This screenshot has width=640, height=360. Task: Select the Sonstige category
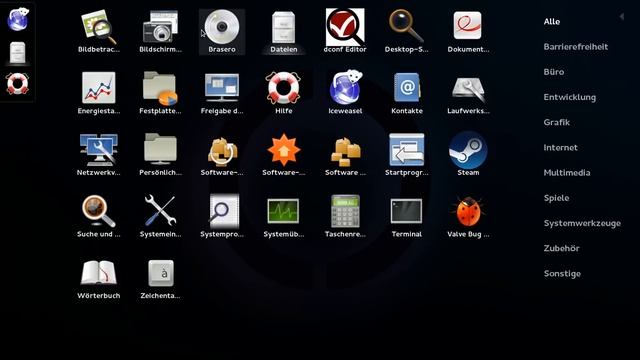point(562,273)
